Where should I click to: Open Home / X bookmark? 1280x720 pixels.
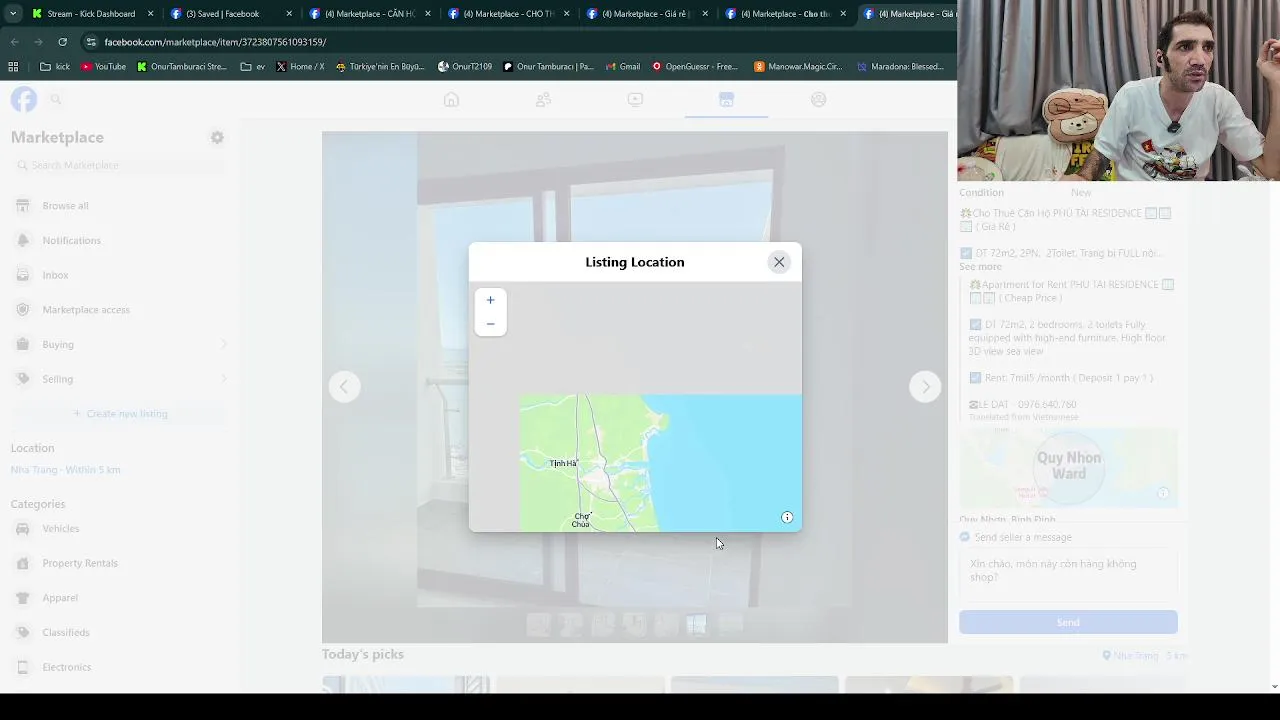click(300, 67)
